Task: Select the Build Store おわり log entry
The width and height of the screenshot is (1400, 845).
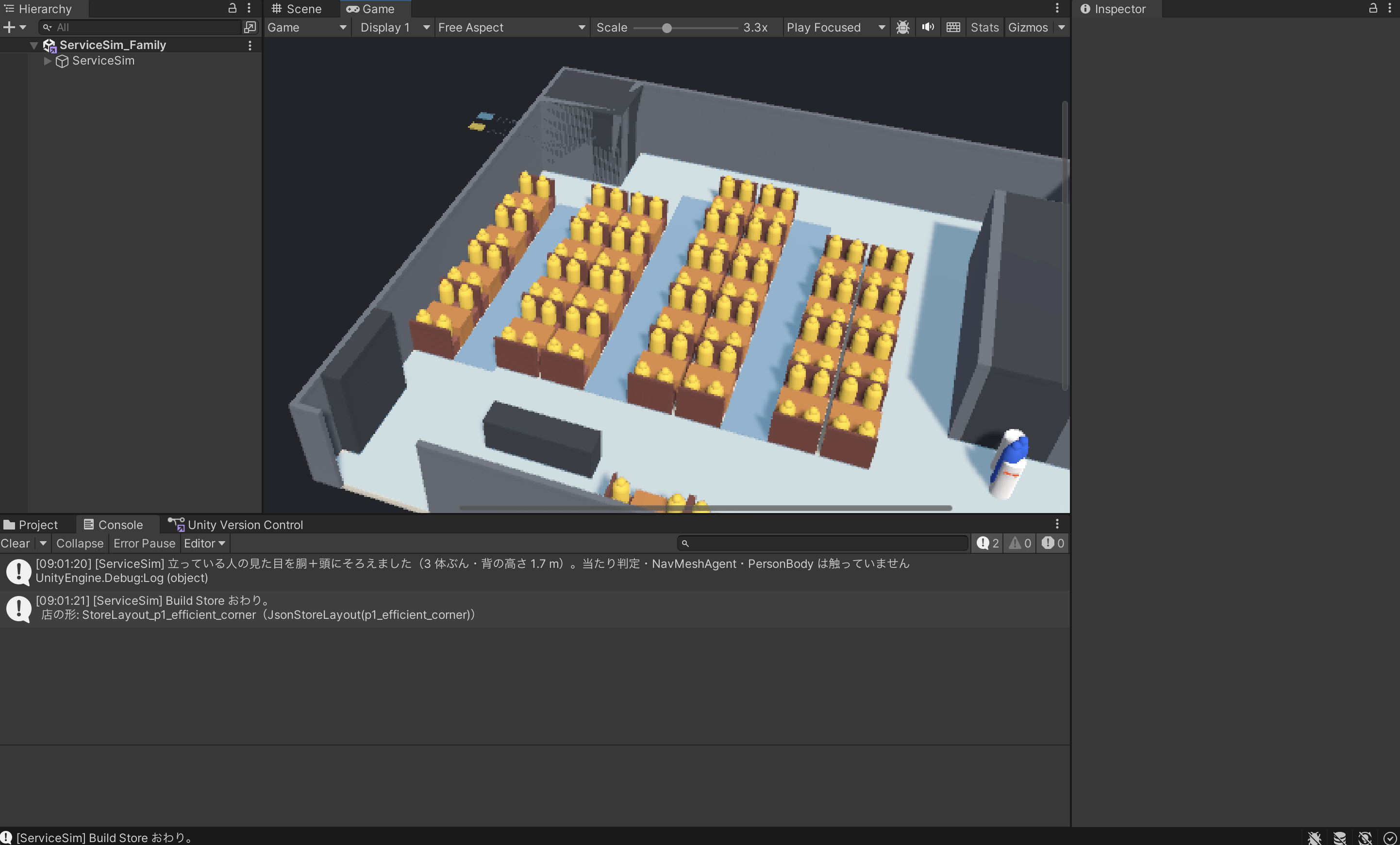Action: 534,608
